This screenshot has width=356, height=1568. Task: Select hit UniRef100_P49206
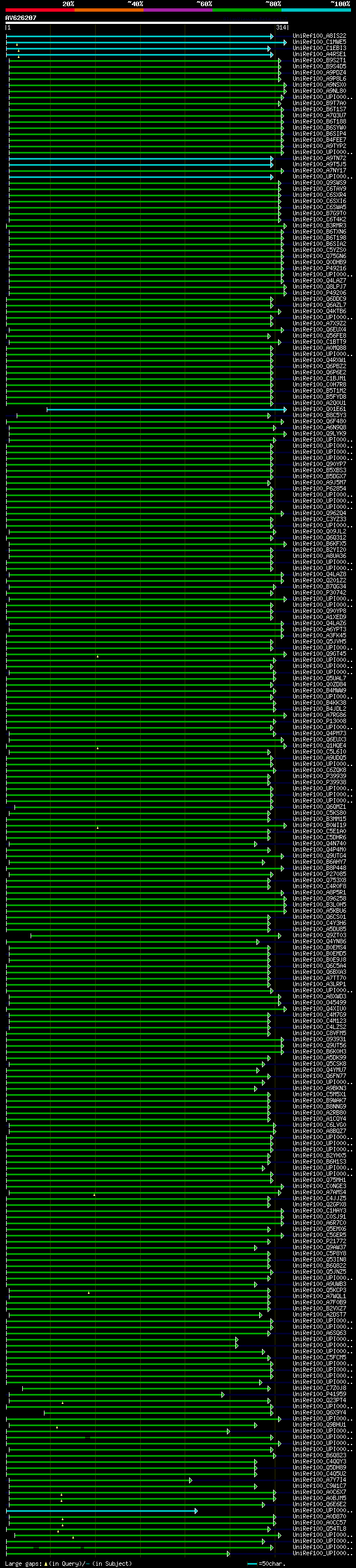[x=319, y=293]
